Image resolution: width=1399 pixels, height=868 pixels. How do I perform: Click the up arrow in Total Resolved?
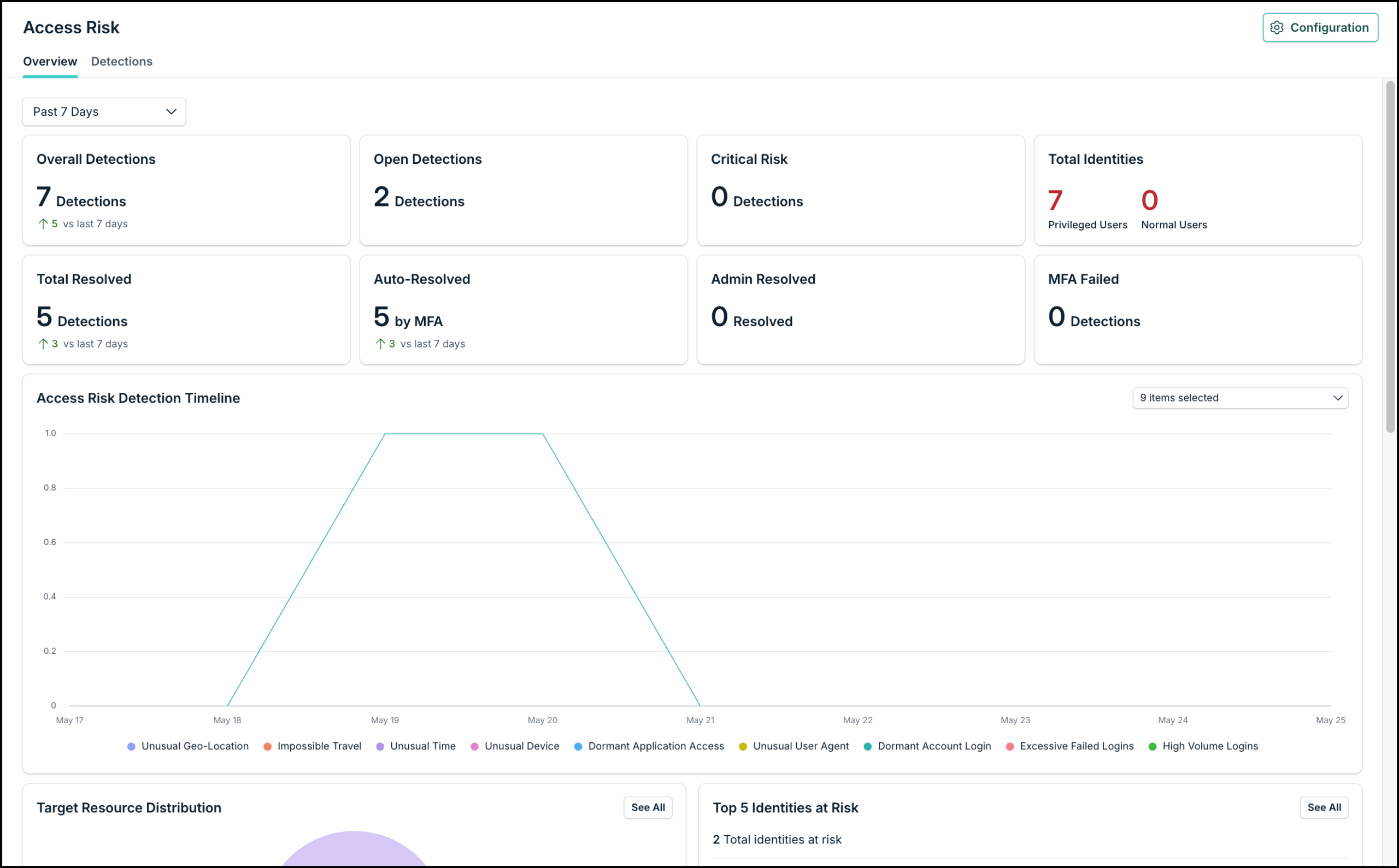click(43, 344)
